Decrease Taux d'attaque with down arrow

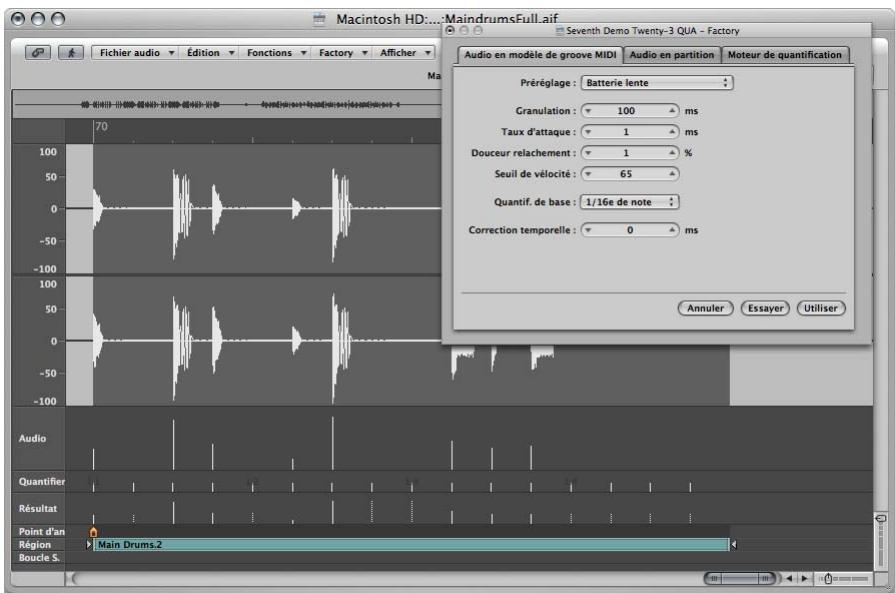point(588,132)
